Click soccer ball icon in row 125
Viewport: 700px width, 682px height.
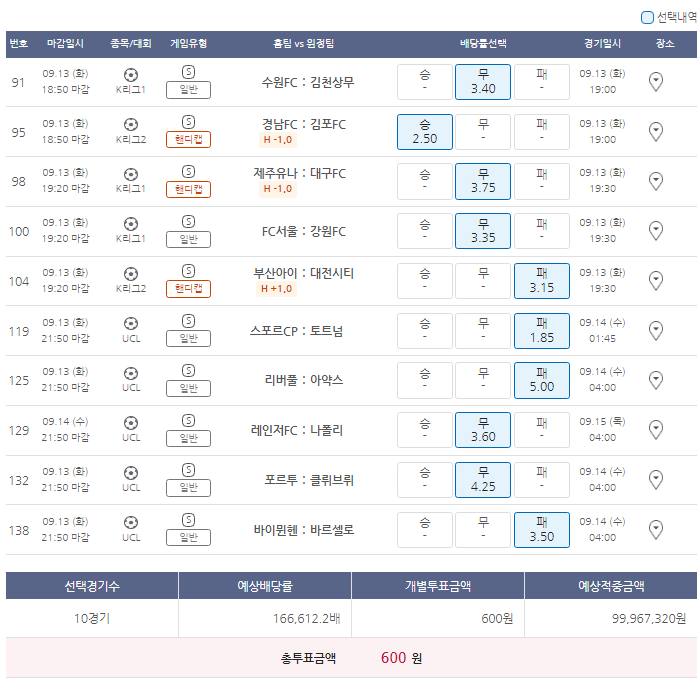point(131,373)
